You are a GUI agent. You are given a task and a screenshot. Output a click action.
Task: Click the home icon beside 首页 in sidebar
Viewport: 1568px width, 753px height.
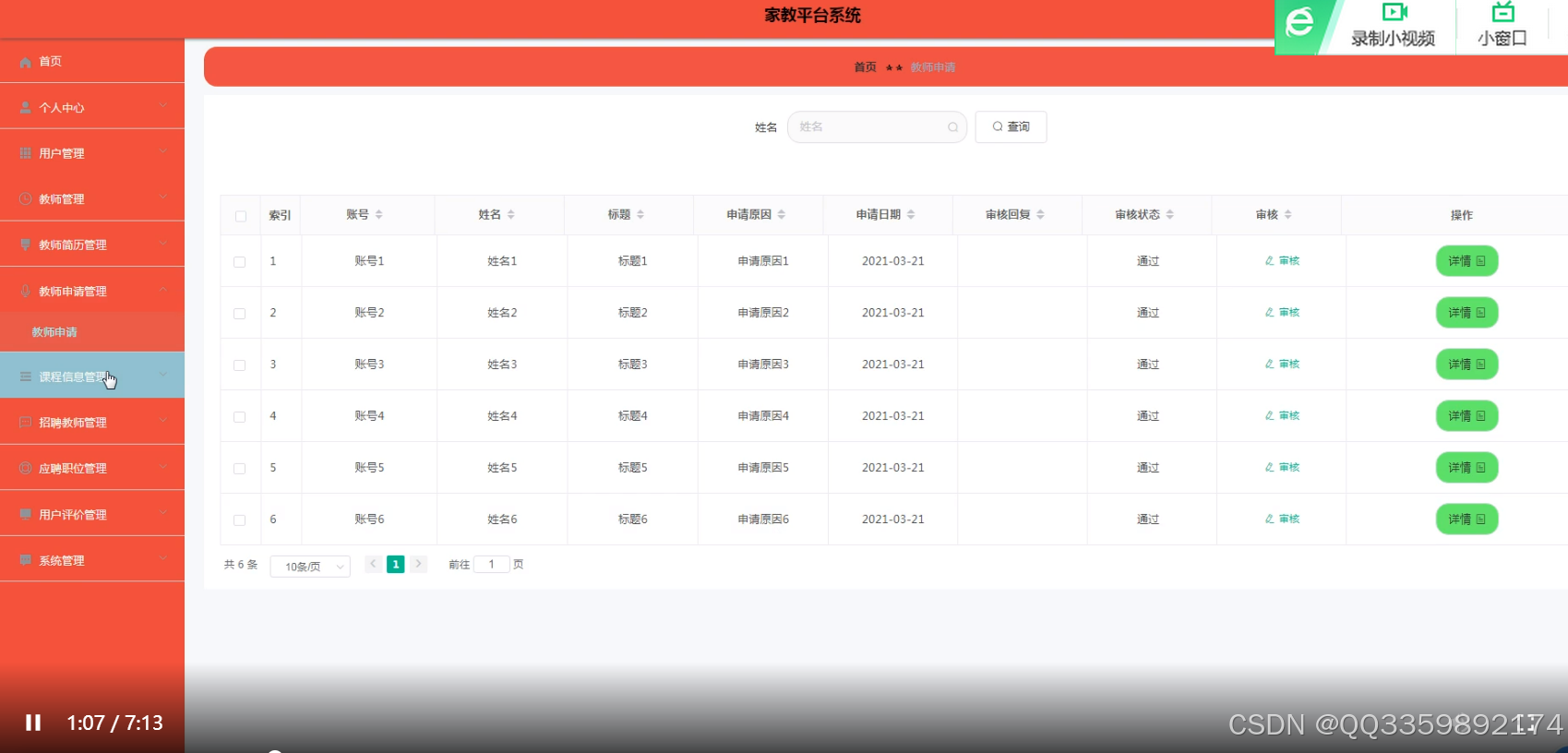point(26,62)
